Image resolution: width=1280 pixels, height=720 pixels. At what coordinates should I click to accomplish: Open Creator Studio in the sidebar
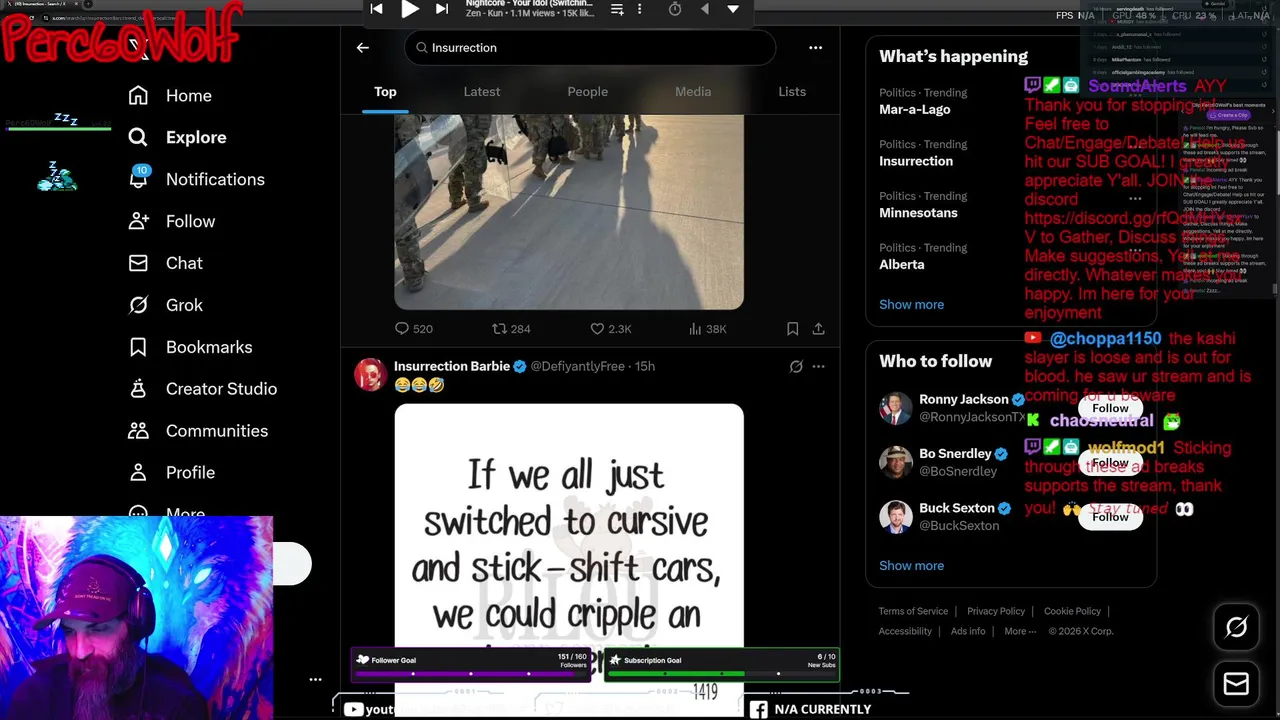pyautogui.click(x=202, y=389)
